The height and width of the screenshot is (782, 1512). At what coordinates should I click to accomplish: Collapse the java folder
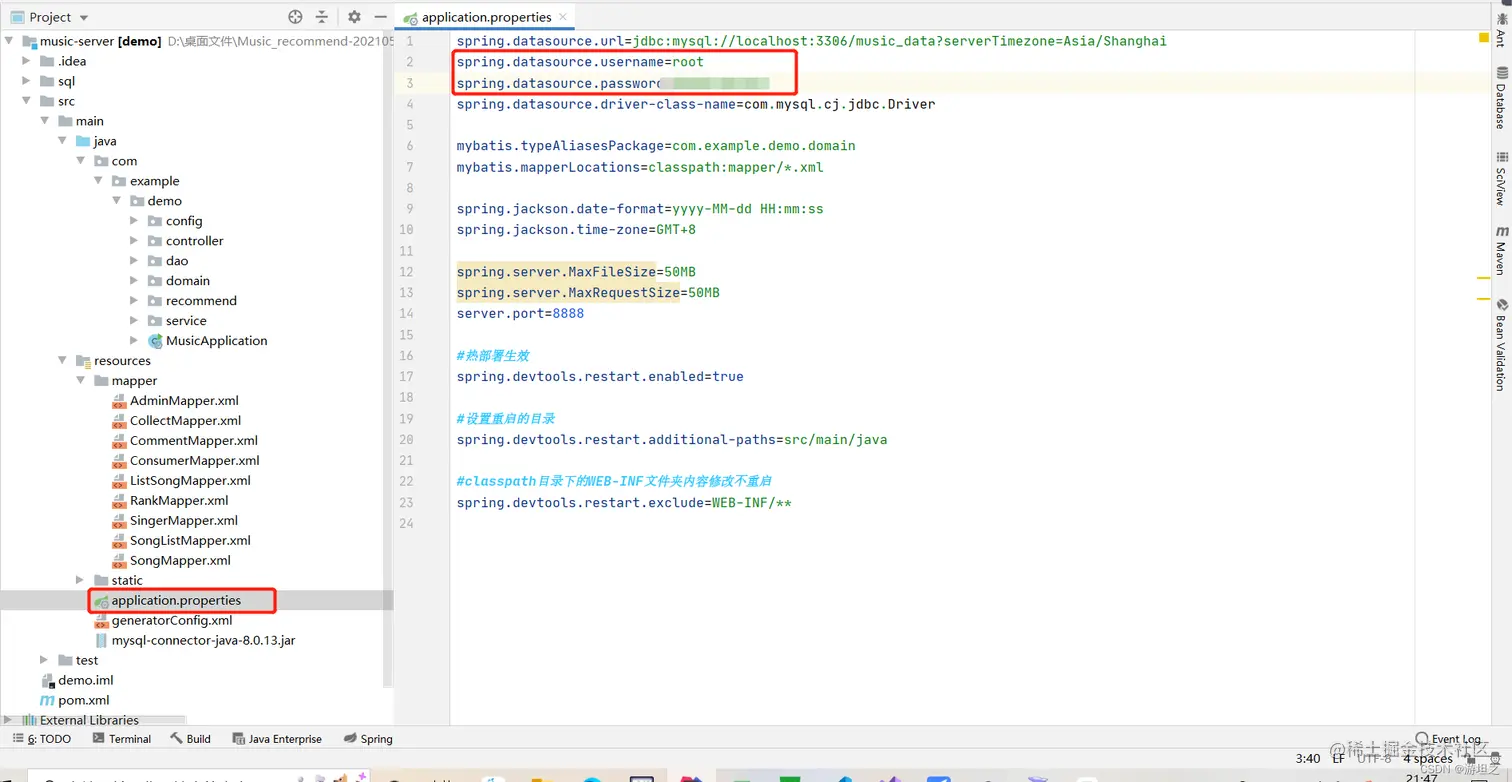click(x=63, y=141)
